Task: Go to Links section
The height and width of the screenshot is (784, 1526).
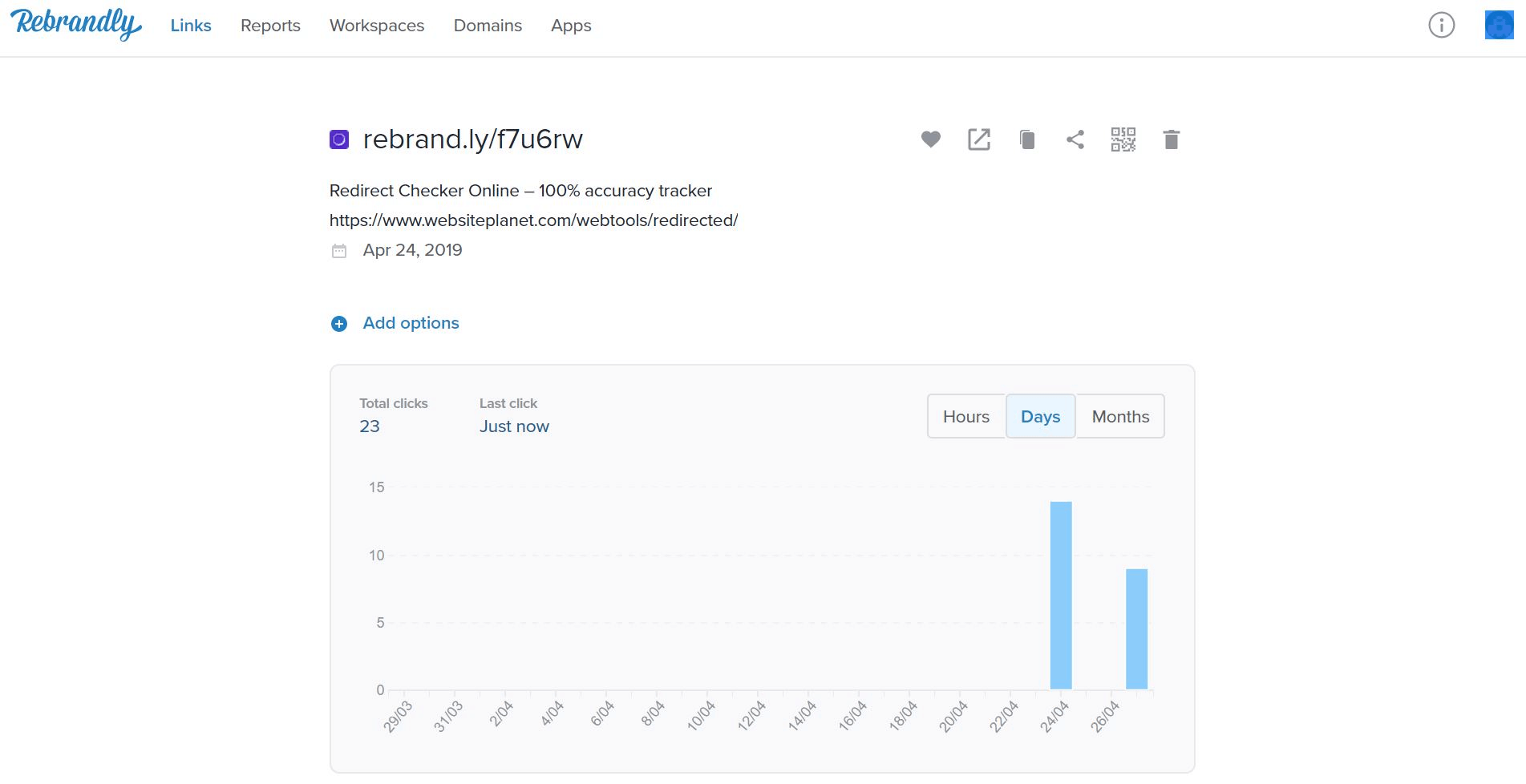Action: [x=191, y=26]
